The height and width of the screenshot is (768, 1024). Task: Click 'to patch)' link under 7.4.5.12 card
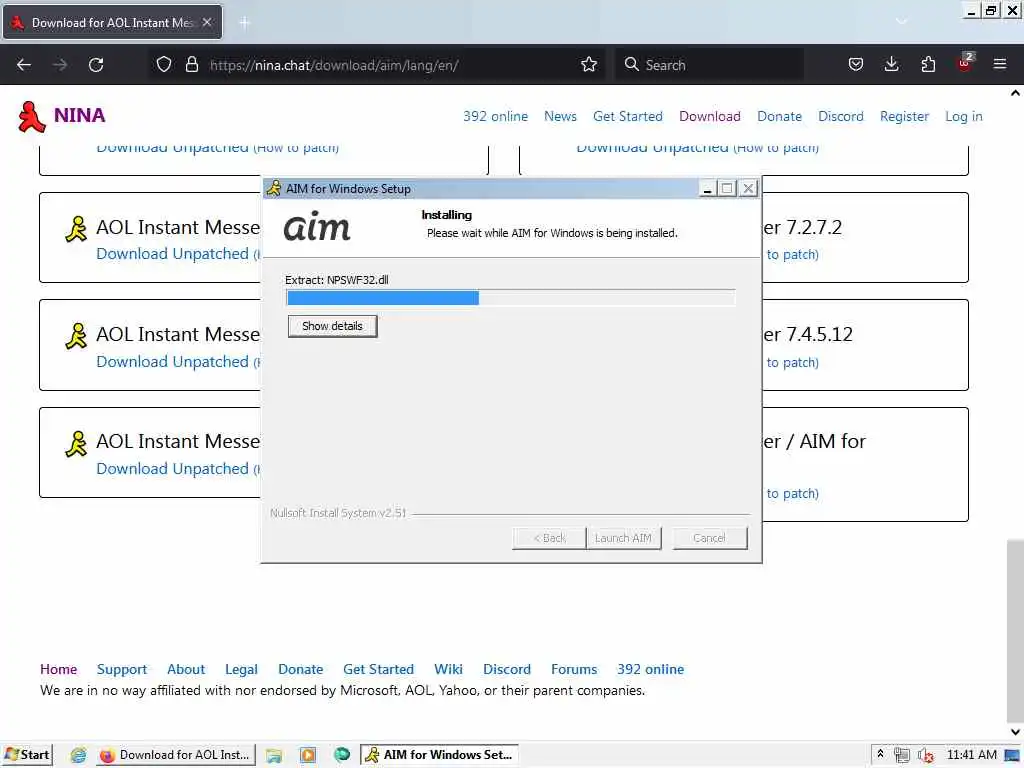[793, 362]
